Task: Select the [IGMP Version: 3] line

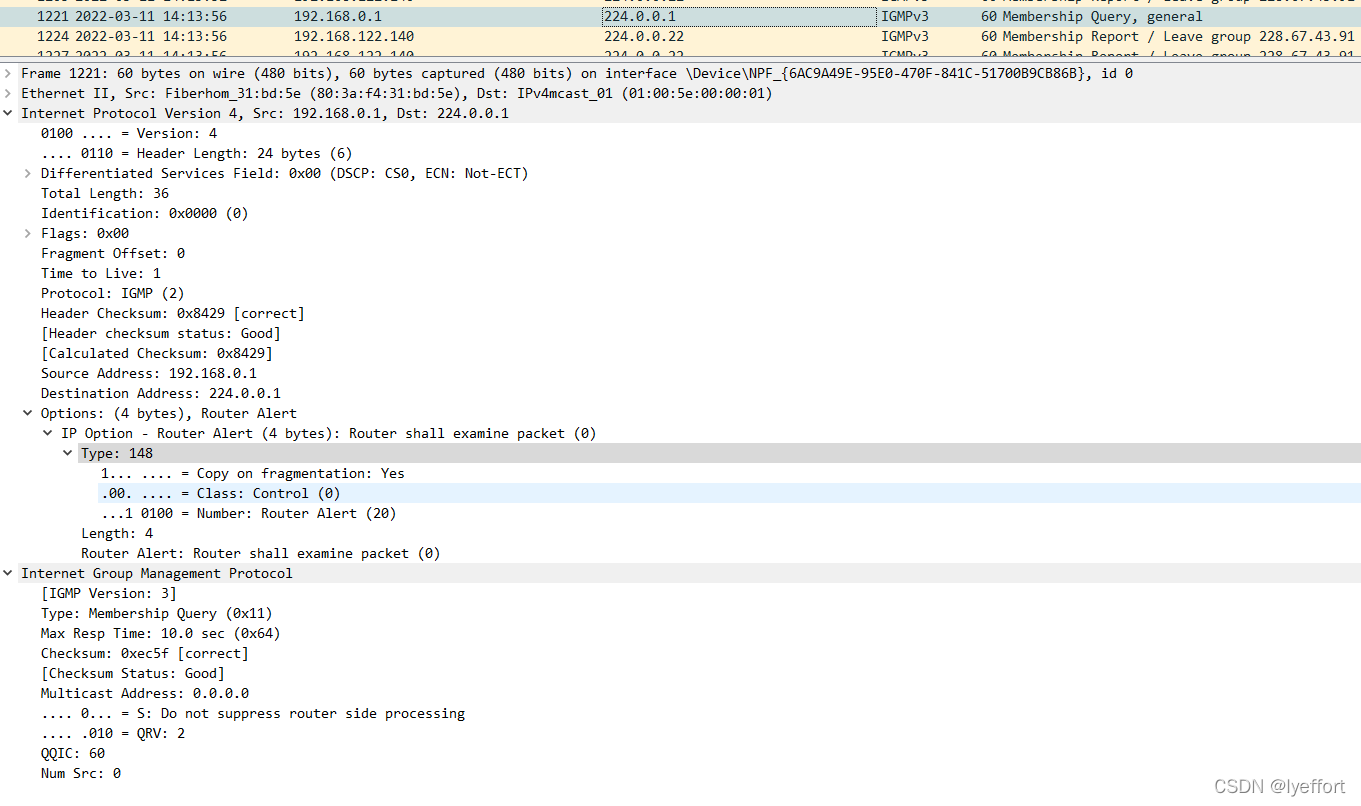Action: pos(109,593)
